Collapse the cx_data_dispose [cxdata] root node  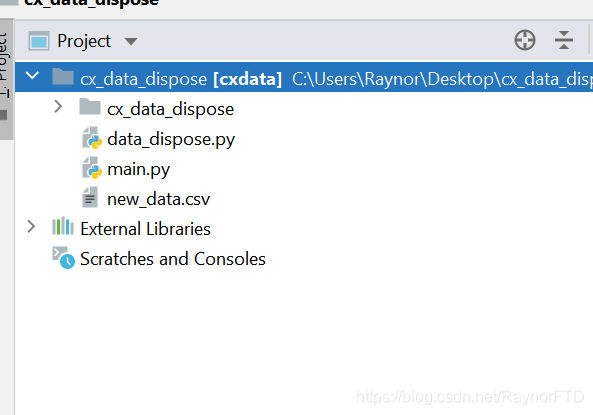click(x=32, y=75)
